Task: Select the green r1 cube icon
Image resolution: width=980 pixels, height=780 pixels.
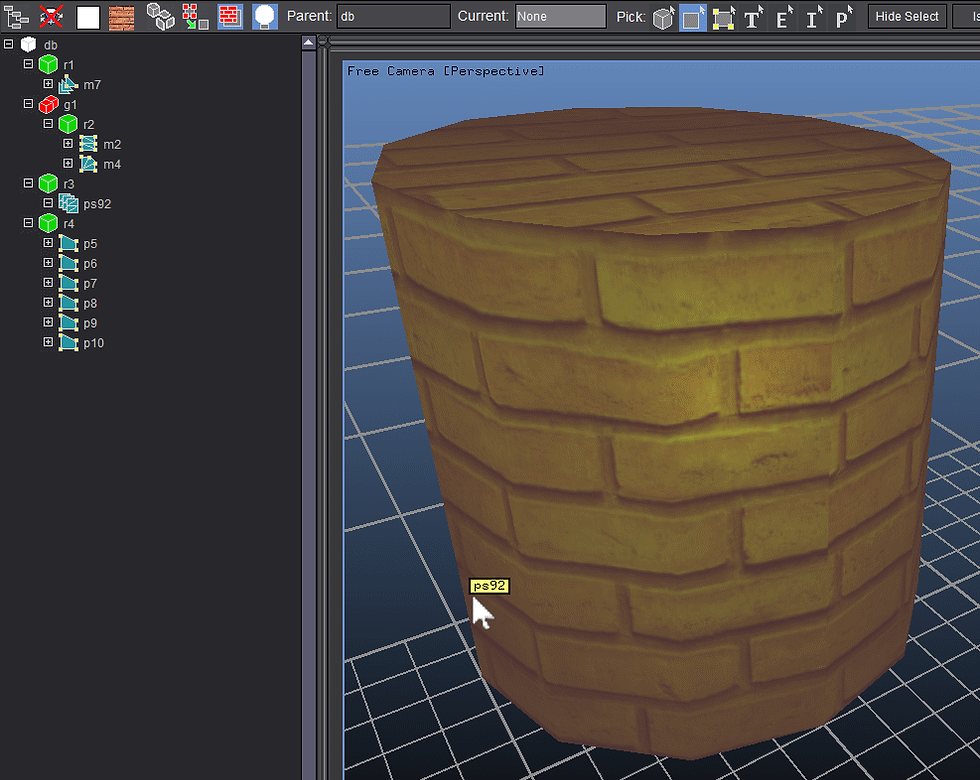Action: (48, 64)
